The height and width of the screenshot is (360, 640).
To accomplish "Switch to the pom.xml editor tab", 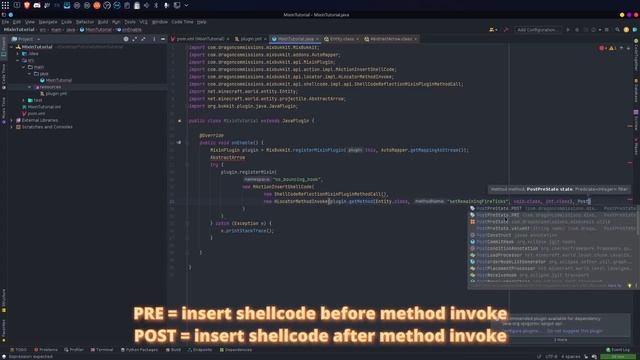I will point(200,39).
